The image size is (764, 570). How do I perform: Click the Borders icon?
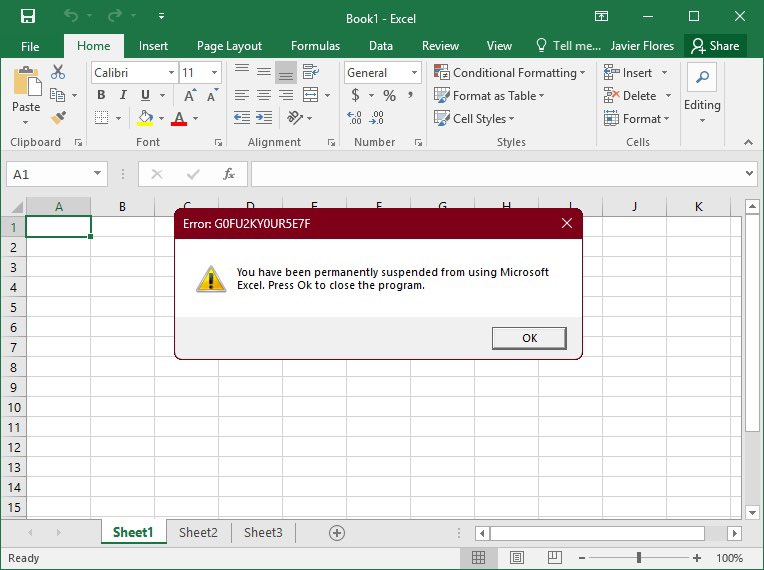pyautogui.click(x=101, y=118)
